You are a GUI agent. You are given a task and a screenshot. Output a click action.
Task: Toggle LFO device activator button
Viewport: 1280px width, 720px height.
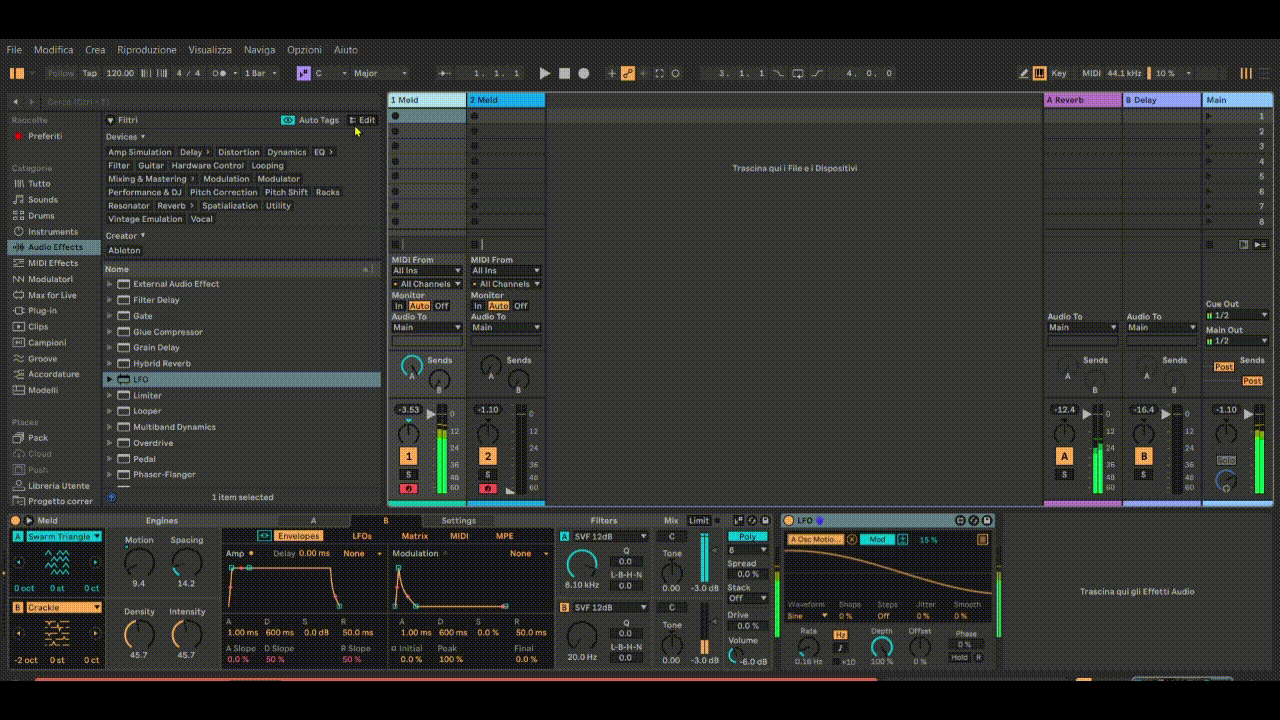coord(789,520)
